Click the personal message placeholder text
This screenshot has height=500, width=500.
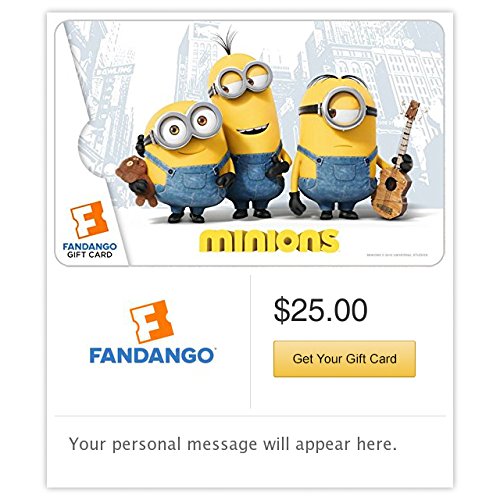(233, 444)
